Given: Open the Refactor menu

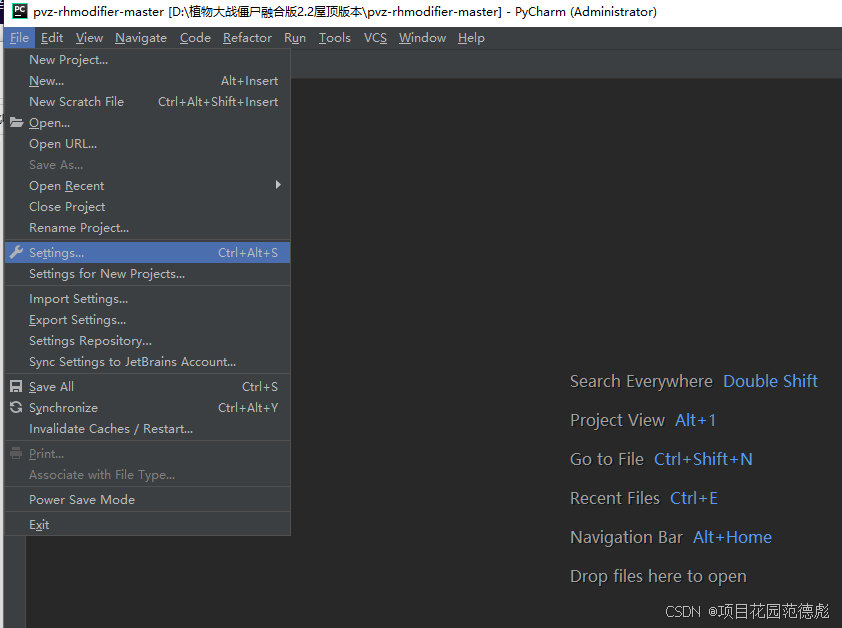Looking at the screenshot, I should pyautogui.click(x=247, y=37).
